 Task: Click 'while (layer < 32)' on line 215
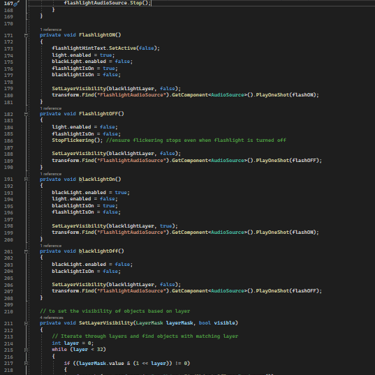tap(79, 350)
